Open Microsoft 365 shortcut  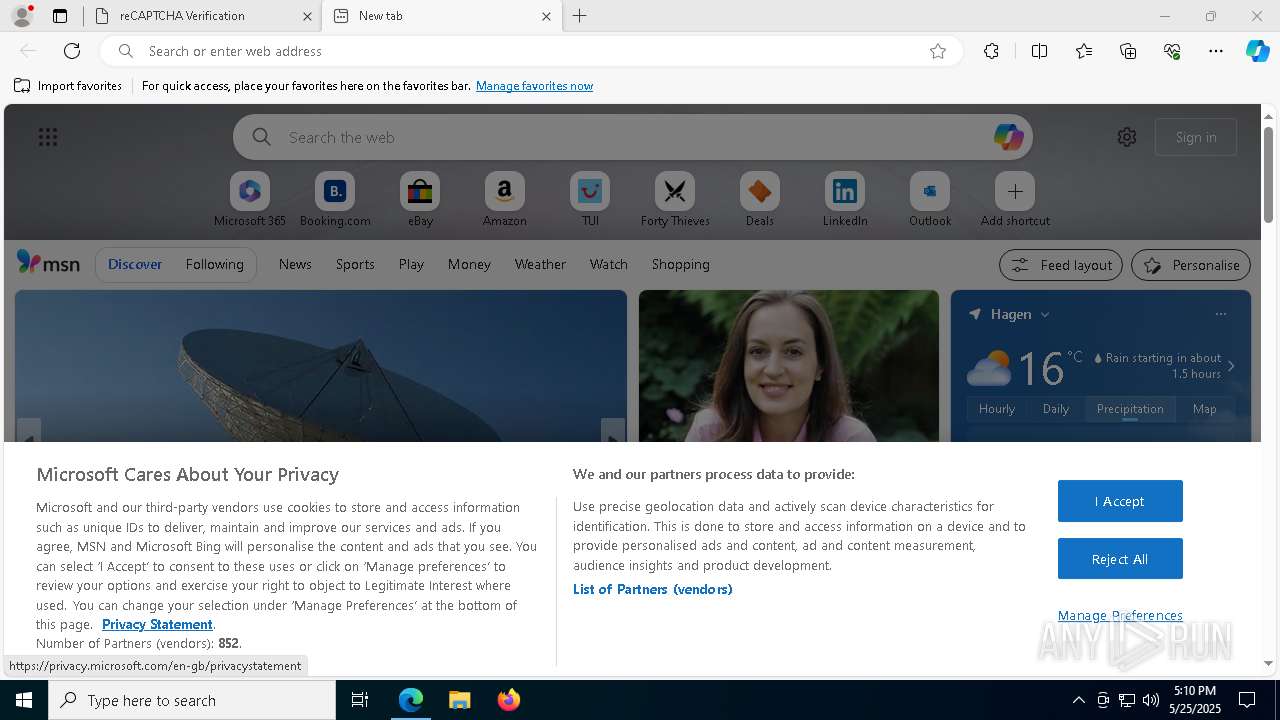click(250, 200)
